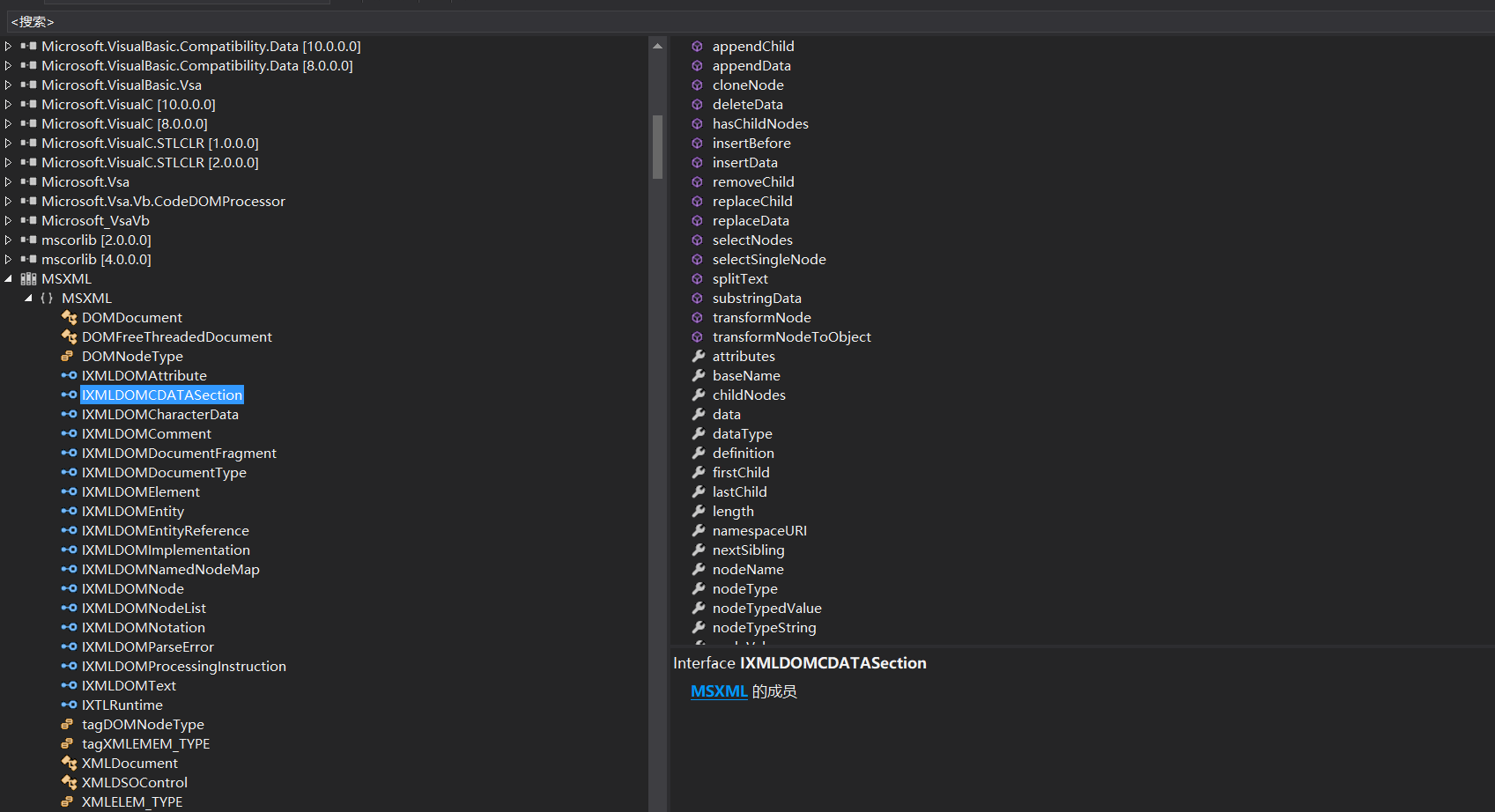
Task: Select the insertBefore member
Action: click(x=751, y=143)
